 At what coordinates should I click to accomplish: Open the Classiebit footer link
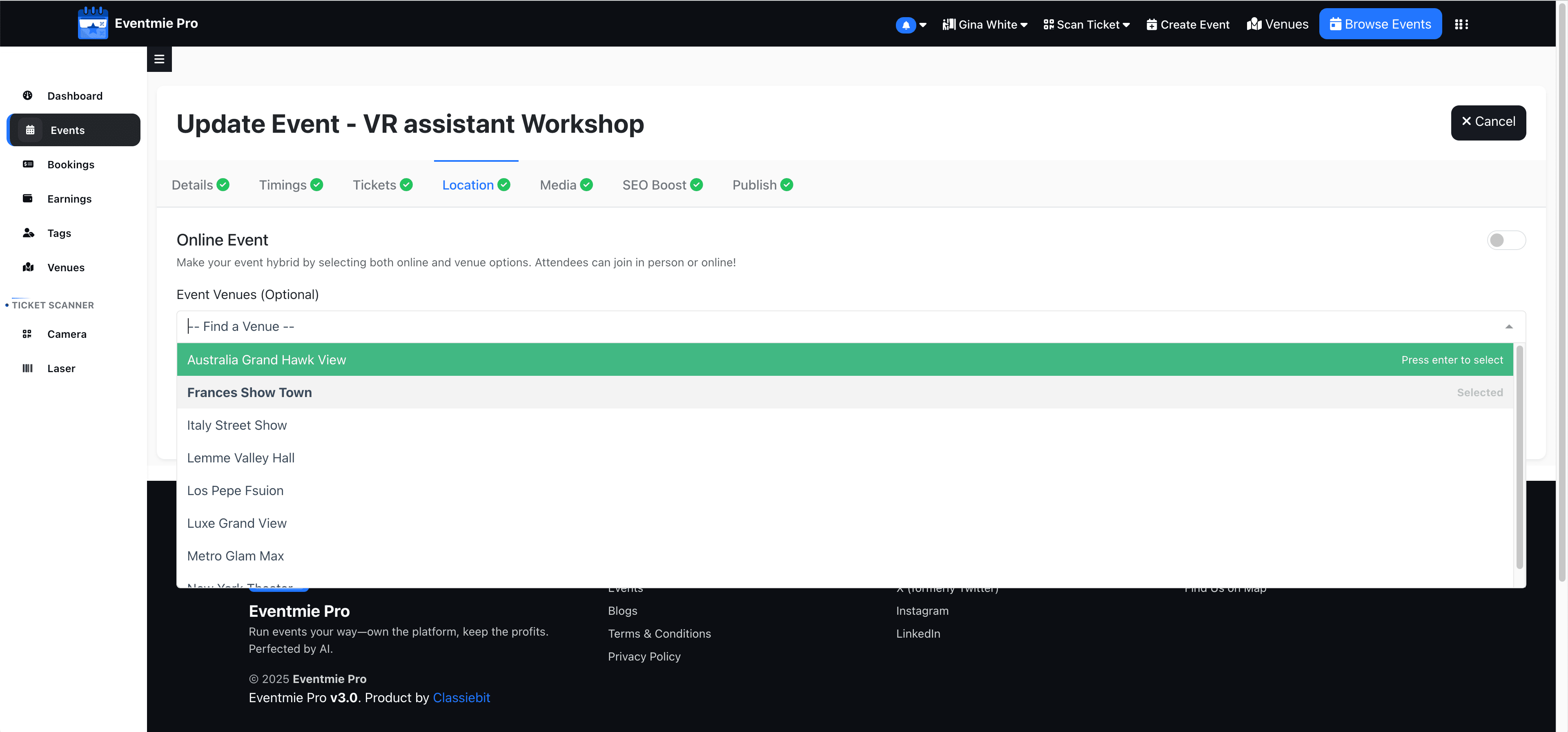click(461, 698)
